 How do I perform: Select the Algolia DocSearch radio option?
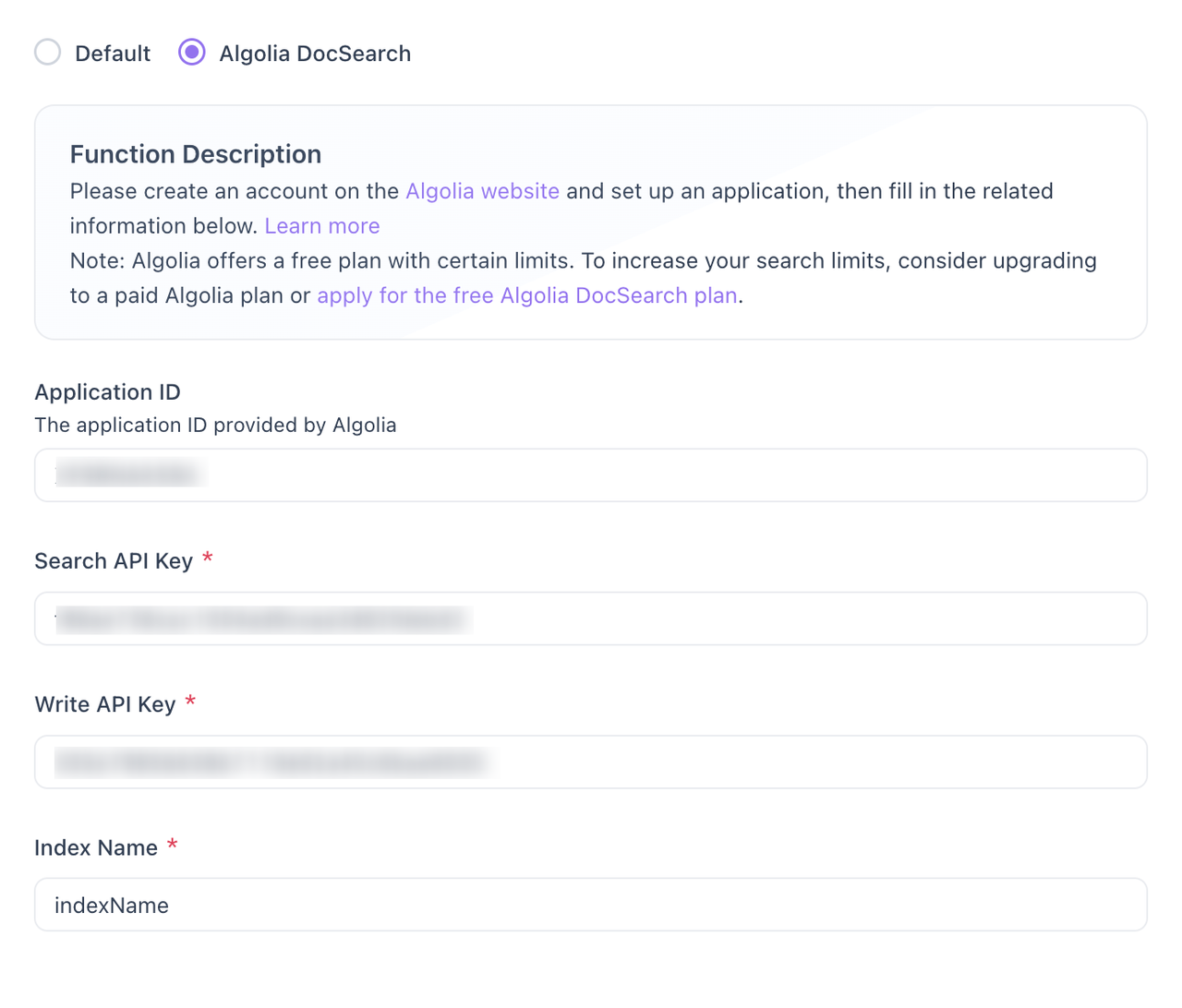[x=192, y=53]
